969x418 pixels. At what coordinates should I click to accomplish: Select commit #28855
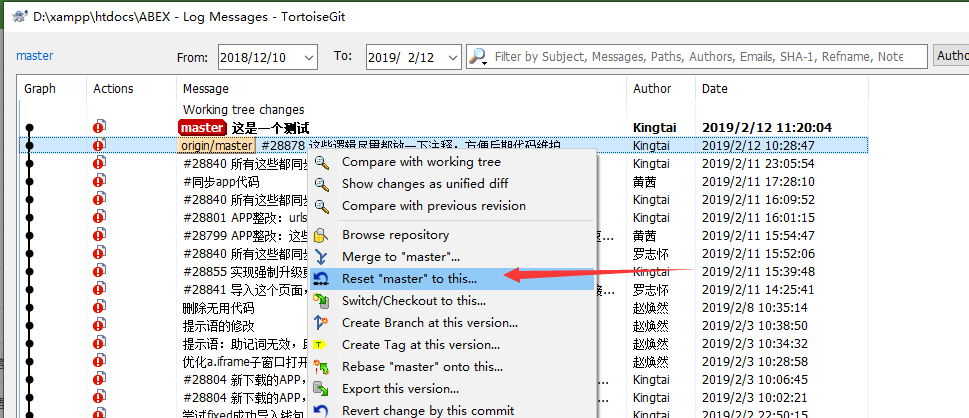pos(245,271)
